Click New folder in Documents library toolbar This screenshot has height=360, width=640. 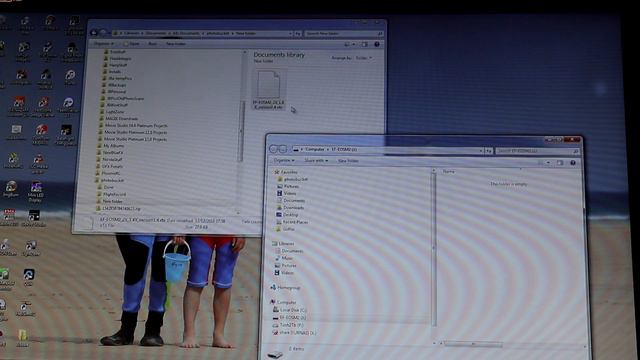tap(176, 44)
